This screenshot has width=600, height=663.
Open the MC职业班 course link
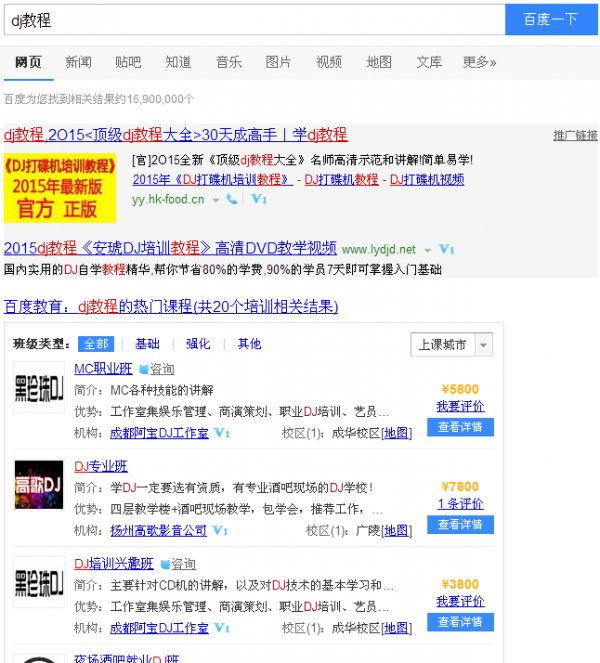tap(103, 369)
